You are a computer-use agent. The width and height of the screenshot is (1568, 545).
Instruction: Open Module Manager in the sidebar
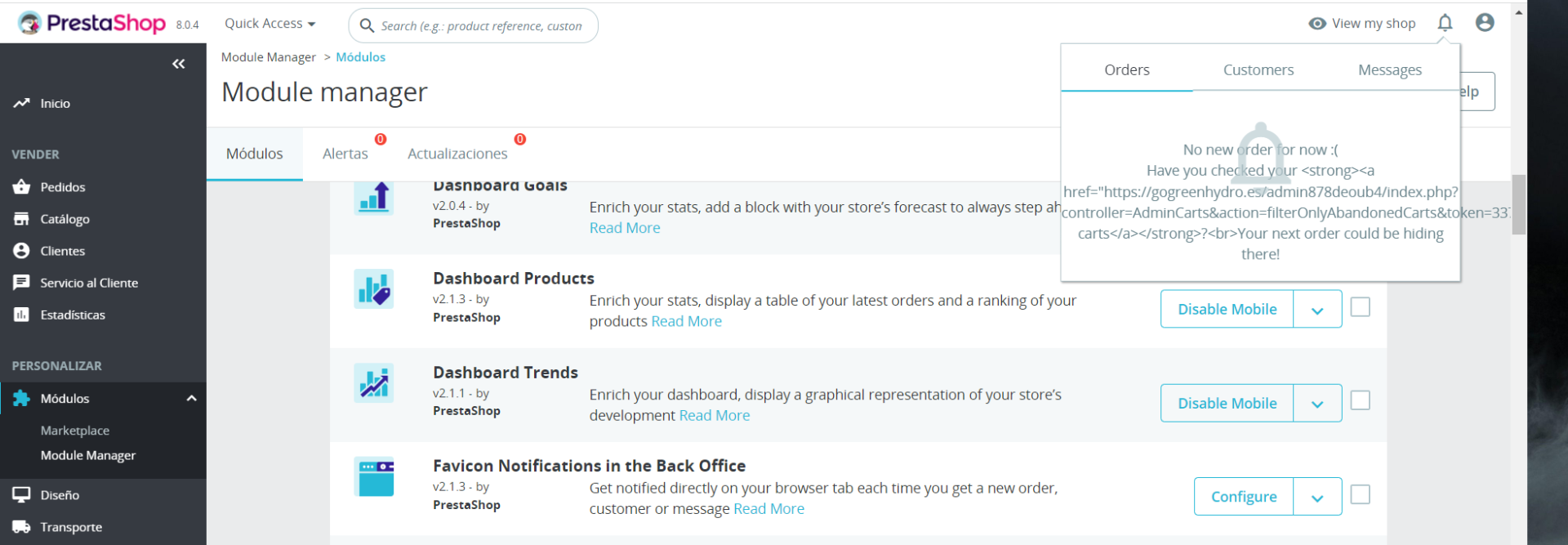[88, 455]
